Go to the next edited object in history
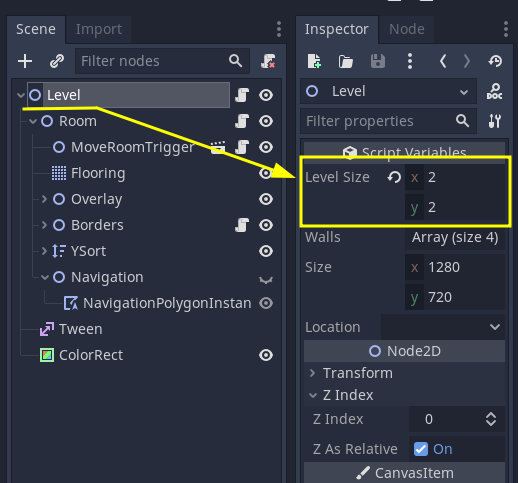 (x=467, y=61)
